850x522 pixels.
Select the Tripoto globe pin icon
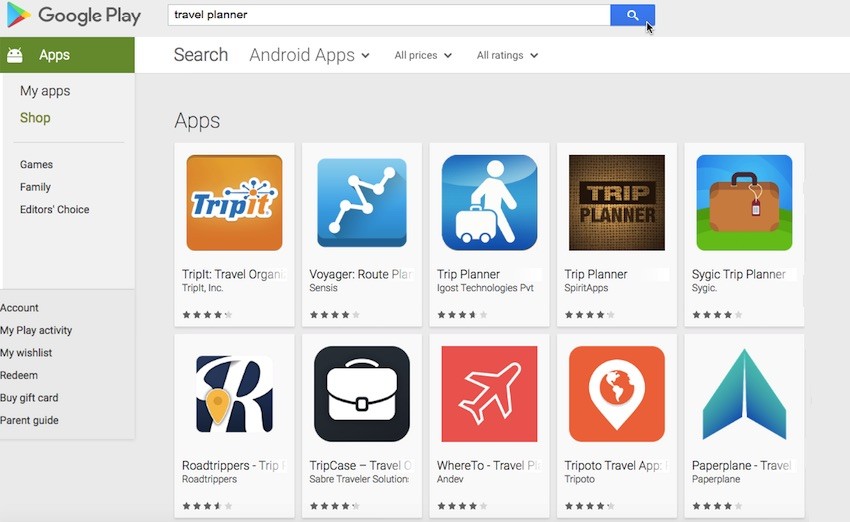(617, 394)
